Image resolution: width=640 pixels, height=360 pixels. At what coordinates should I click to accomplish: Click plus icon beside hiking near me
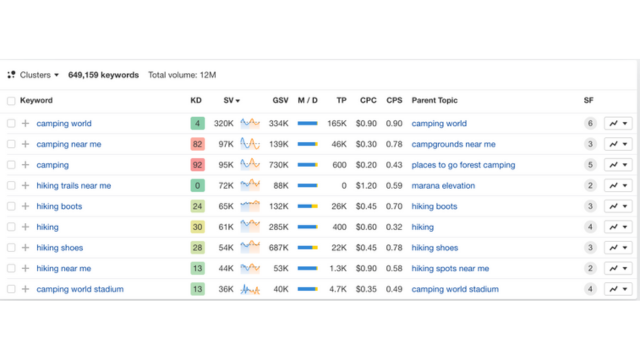pos(25,268)
